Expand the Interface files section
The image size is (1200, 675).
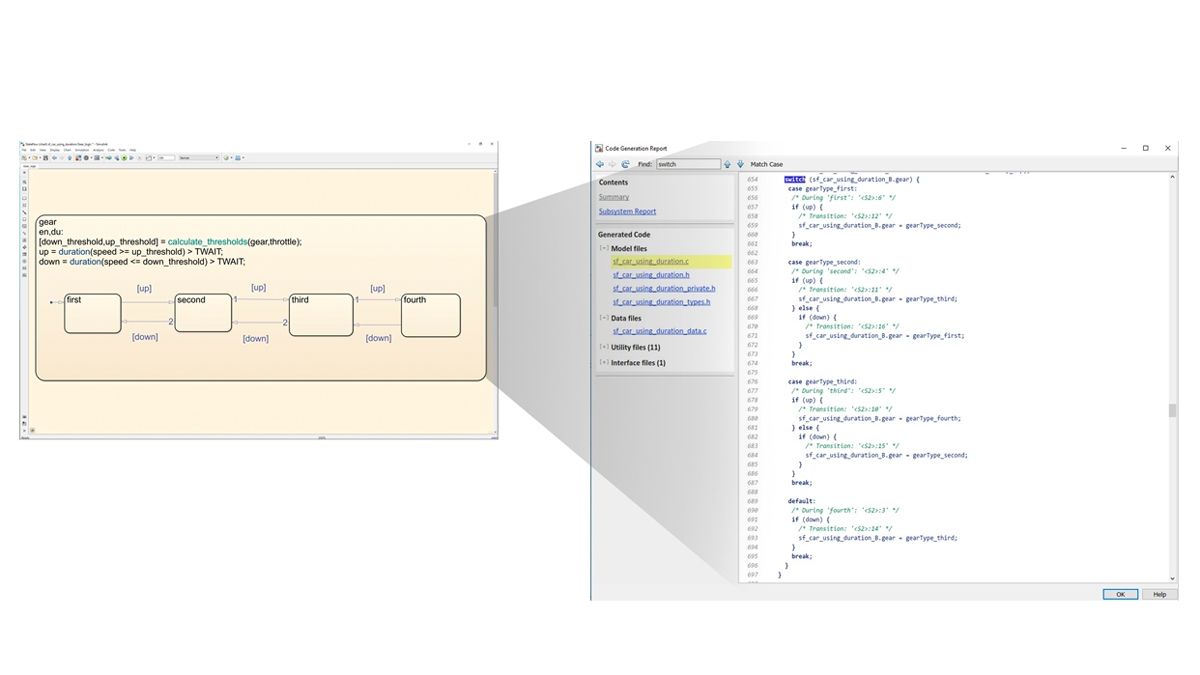coord(604,362)
